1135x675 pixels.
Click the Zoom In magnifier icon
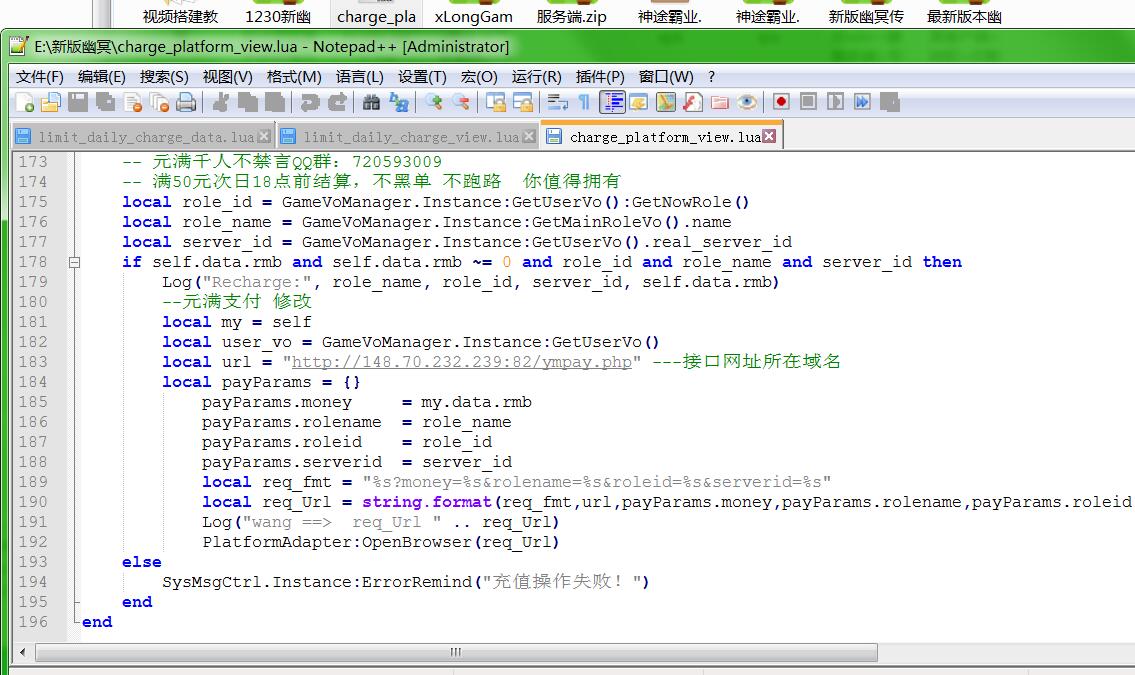point(434,102)
